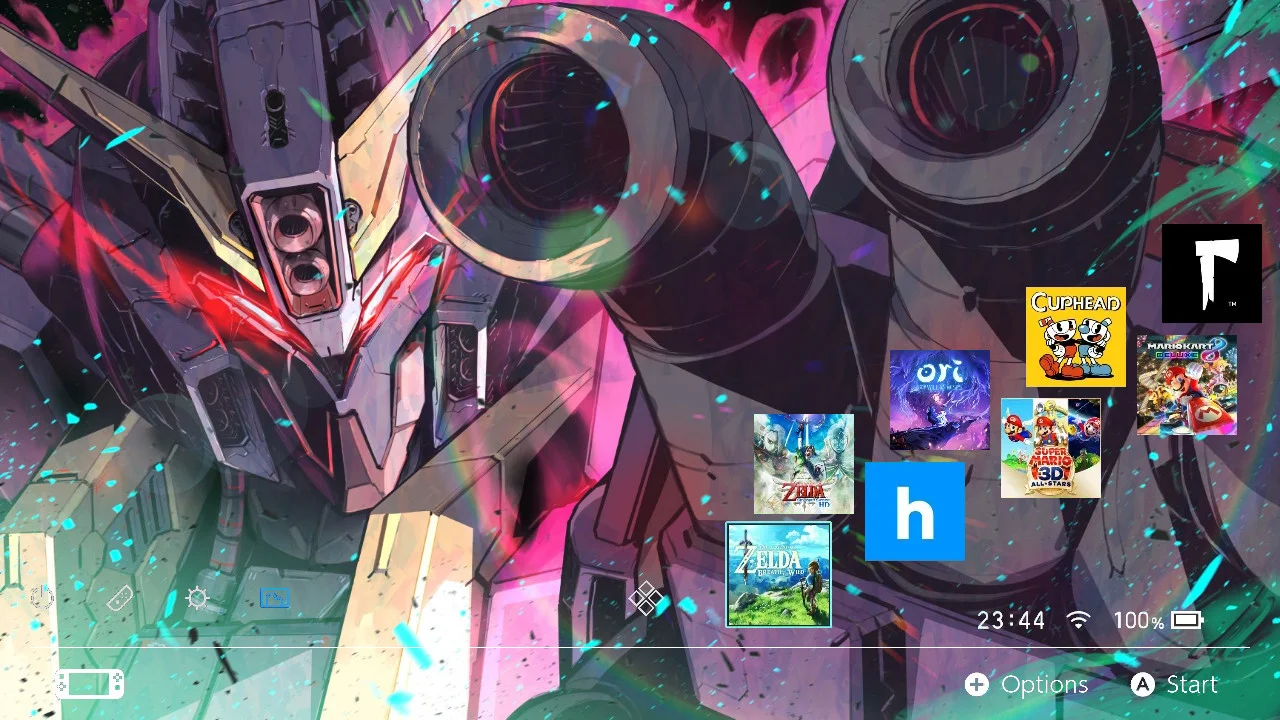Open the Controllers icon

[x=120, y=599]
